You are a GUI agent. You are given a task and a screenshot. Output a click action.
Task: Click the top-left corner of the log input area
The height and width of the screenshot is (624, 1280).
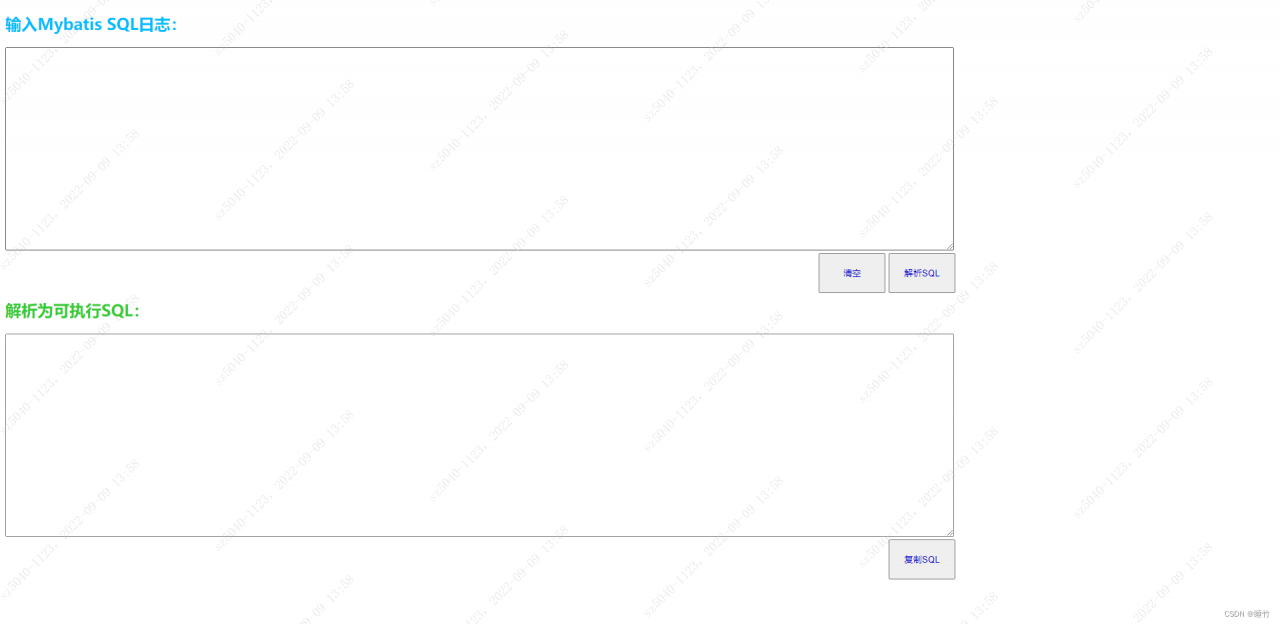[9, 51]
